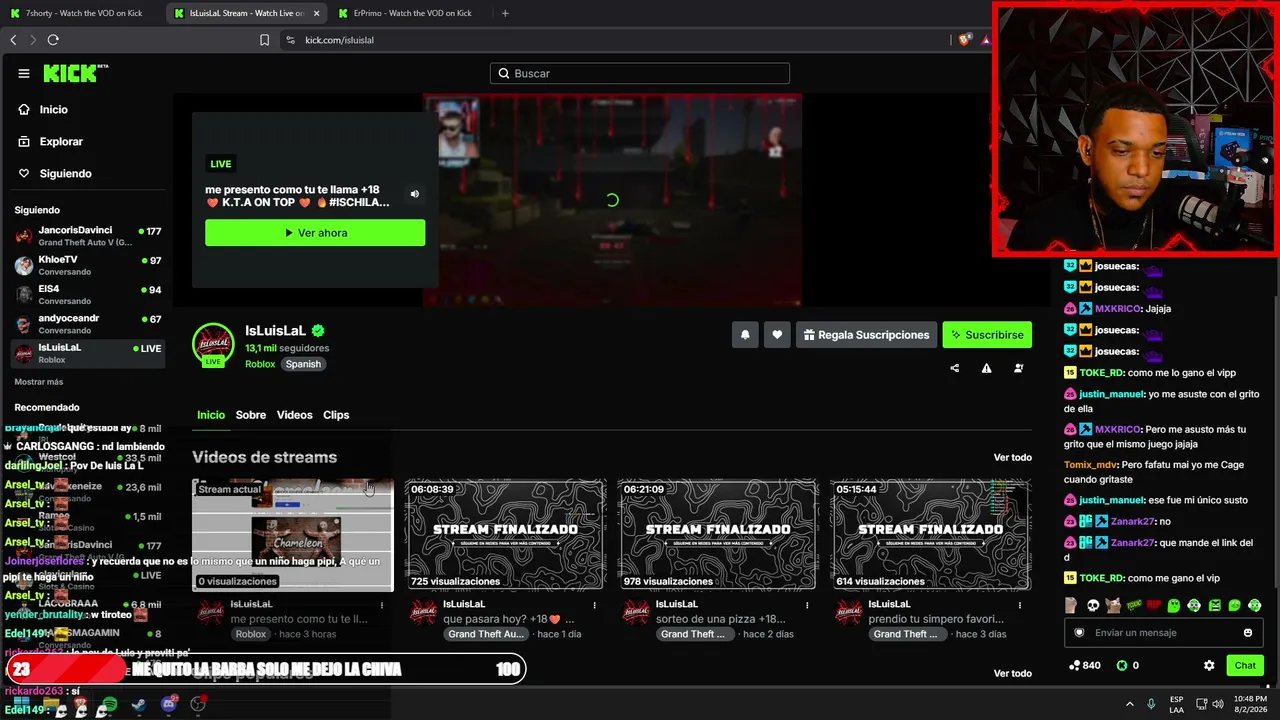Click Regala Suscripciones button
Viewport: 1280px width, 720px height.
866,335
